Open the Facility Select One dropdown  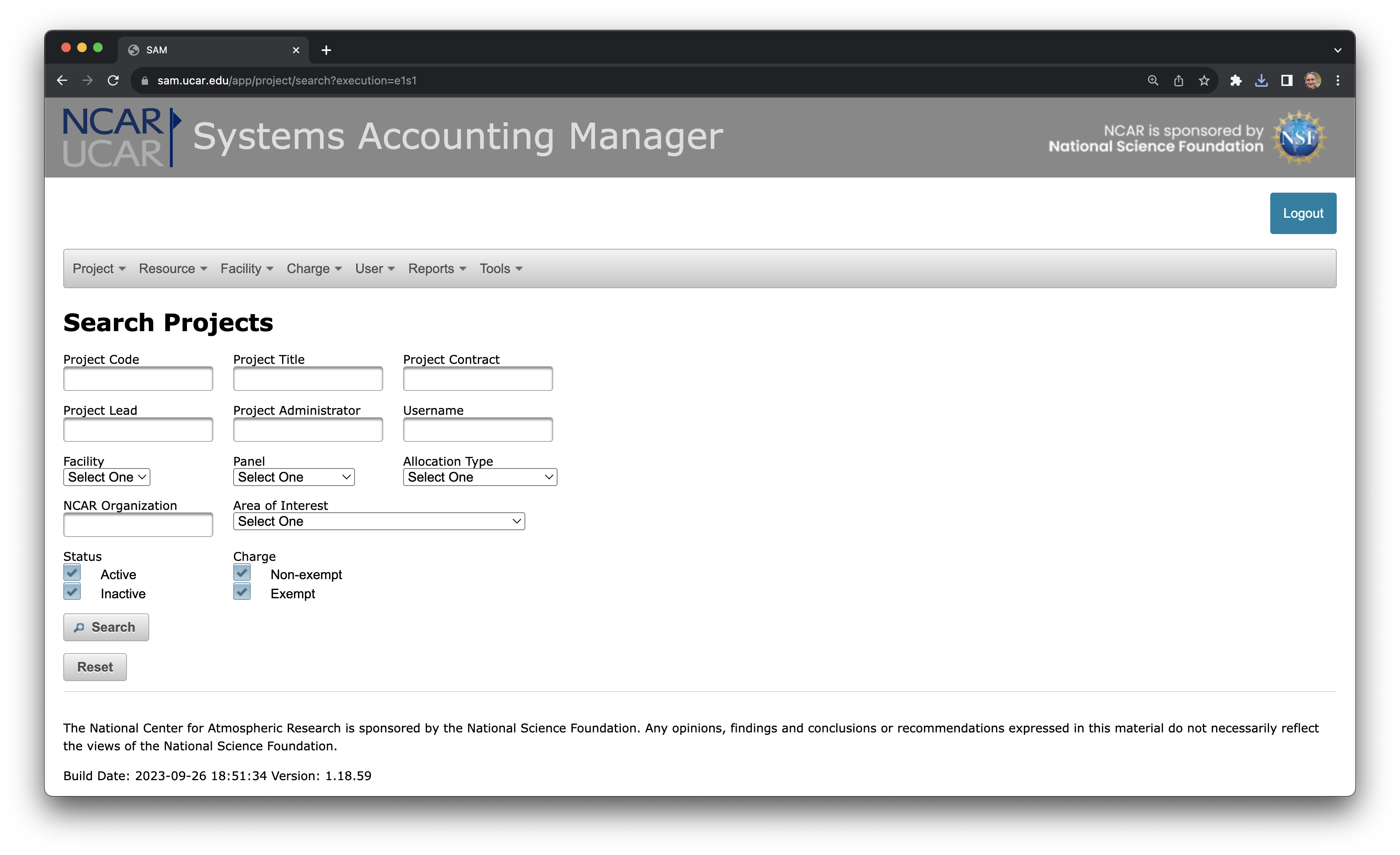click(x=107, y=477)
